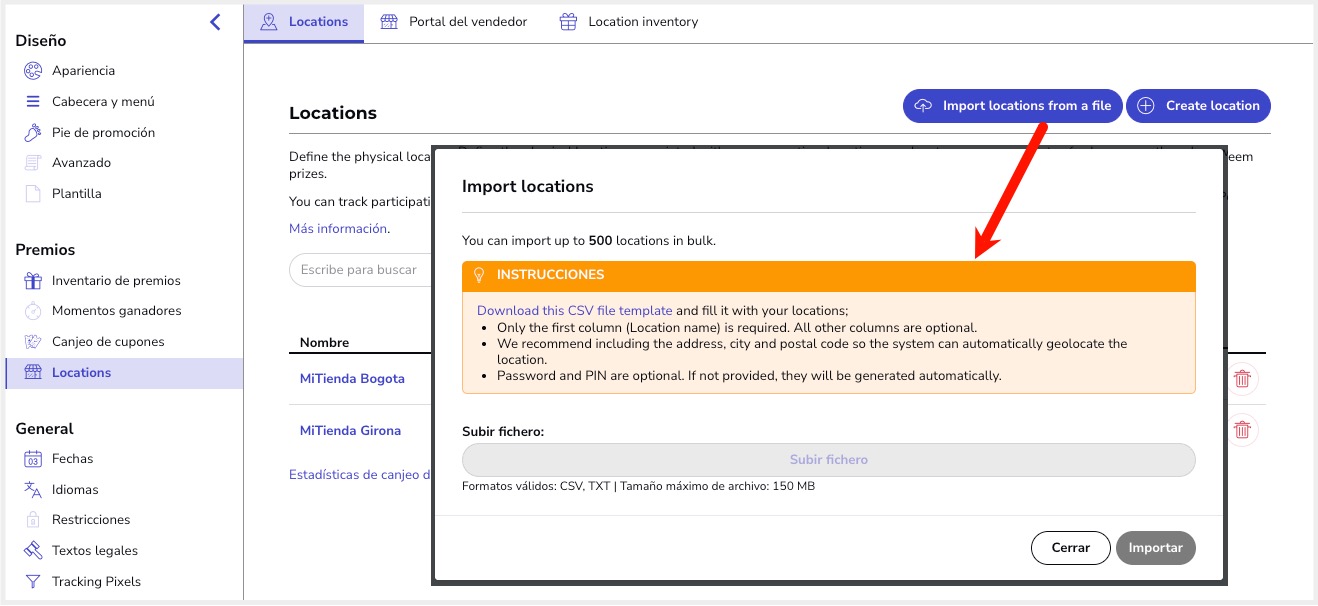This screenshot has height=606, width=1318.
Task: Click the lightbulb icon in Instrucciones banner
Action: 479,275
